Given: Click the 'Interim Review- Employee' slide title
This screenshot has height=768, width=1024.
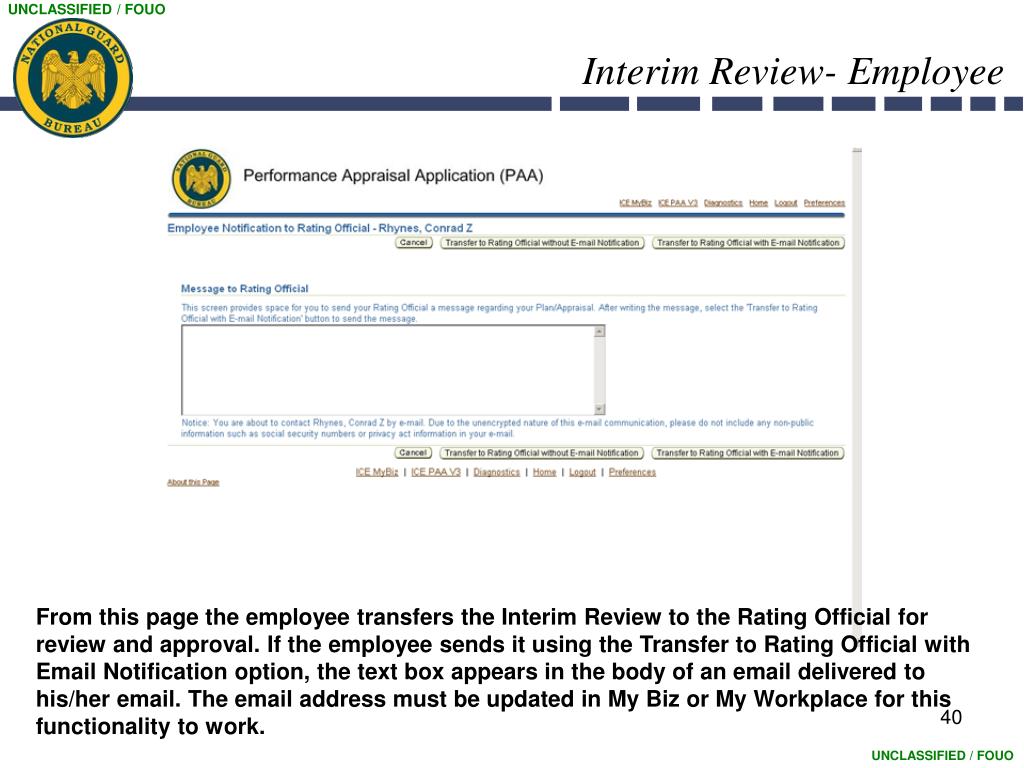Looking at the screenshot, I should pyautogui.click(x=793, y=72).
